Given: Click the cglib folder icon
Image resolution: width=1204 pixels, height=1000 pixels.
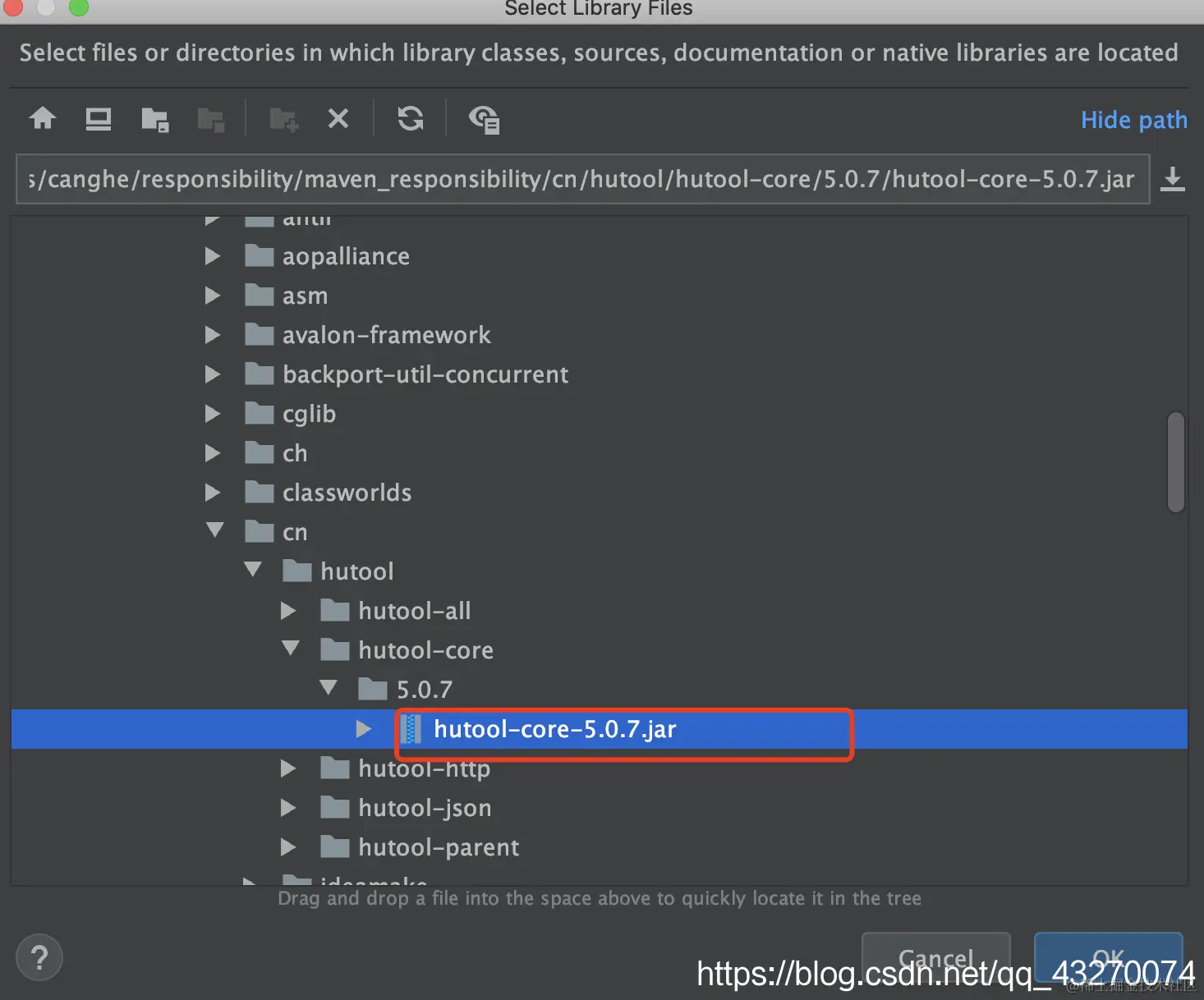Looking at the screenshot, I should coord(260,413).
